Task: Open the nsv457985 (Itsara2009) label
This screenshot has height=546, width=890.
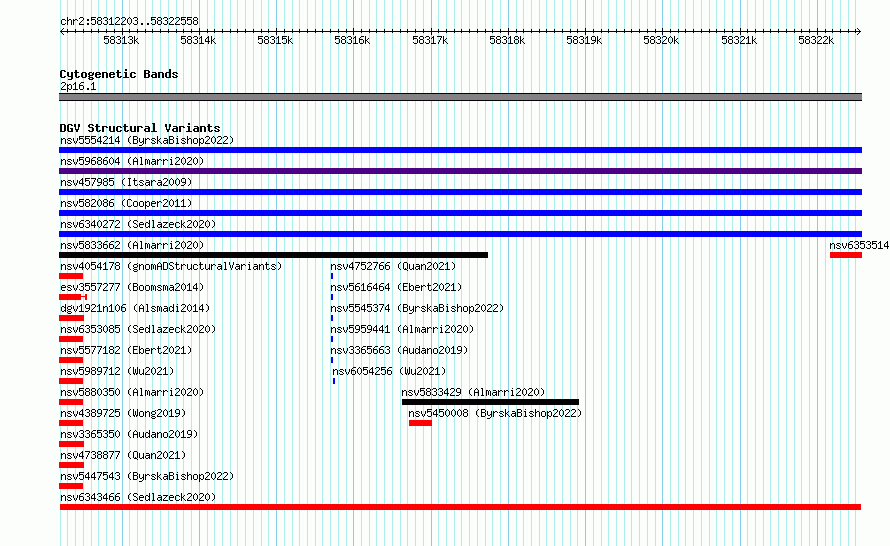Action: coord(126,182)
